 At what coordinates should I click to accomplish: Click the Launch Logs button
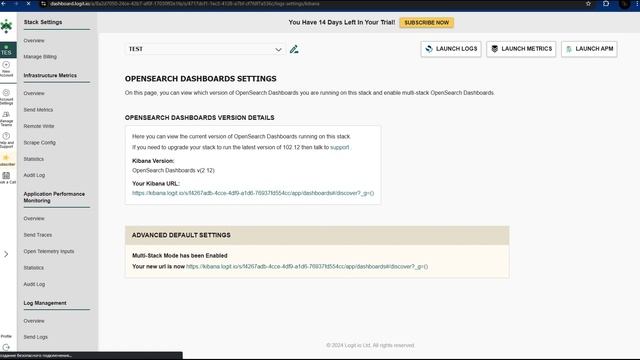pos(451,49)
